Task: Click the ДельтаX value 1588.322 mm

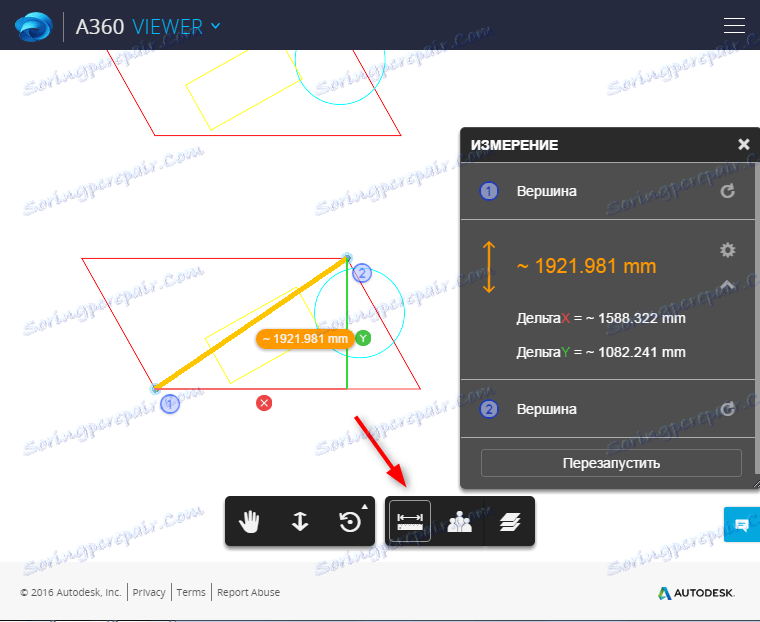Action: point(642,318)
